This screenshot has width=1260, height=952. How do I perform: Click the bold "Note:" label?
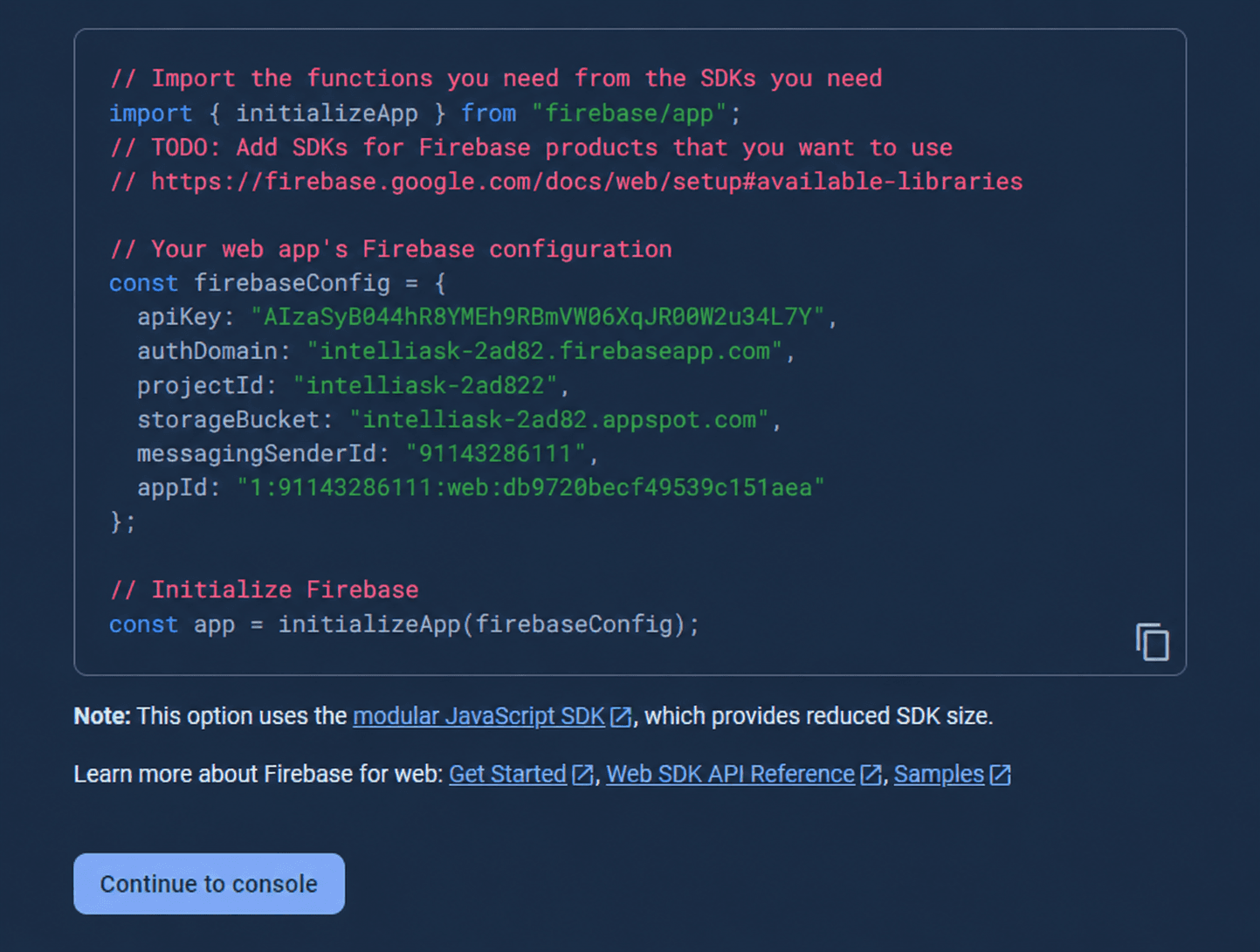(102, 716)
